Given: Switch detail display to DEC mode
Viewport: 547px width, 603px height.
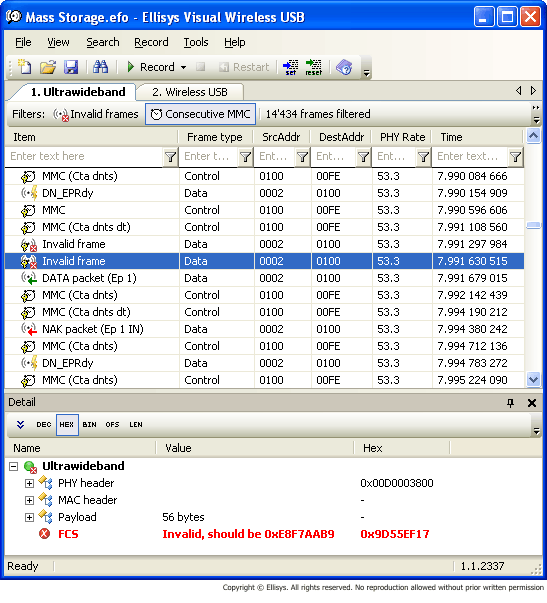Looking at the screenshot, I should click(43, 425).
